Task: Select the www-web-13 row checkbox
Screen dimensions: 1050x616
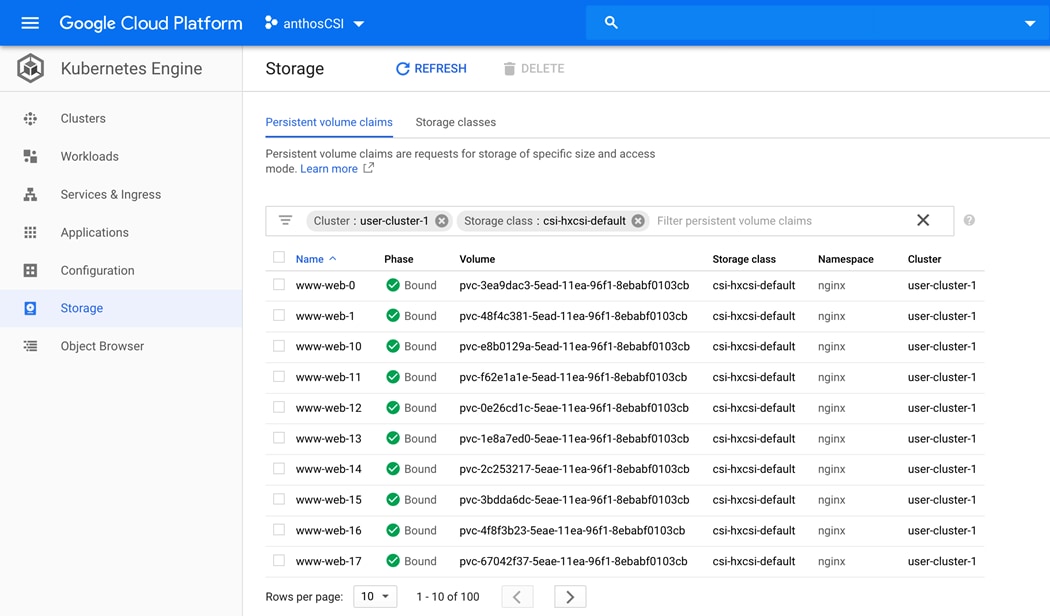Action: [279, 438]
